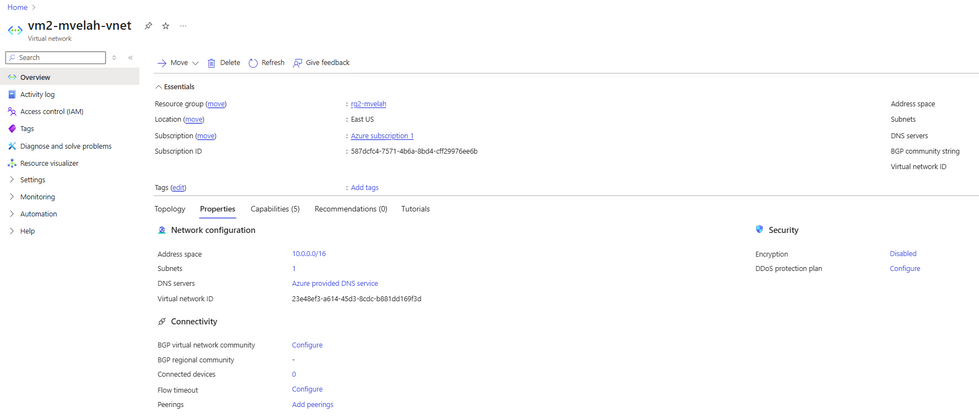
Task: Click the Resource visualizer icon
Action: coord(12,163)
